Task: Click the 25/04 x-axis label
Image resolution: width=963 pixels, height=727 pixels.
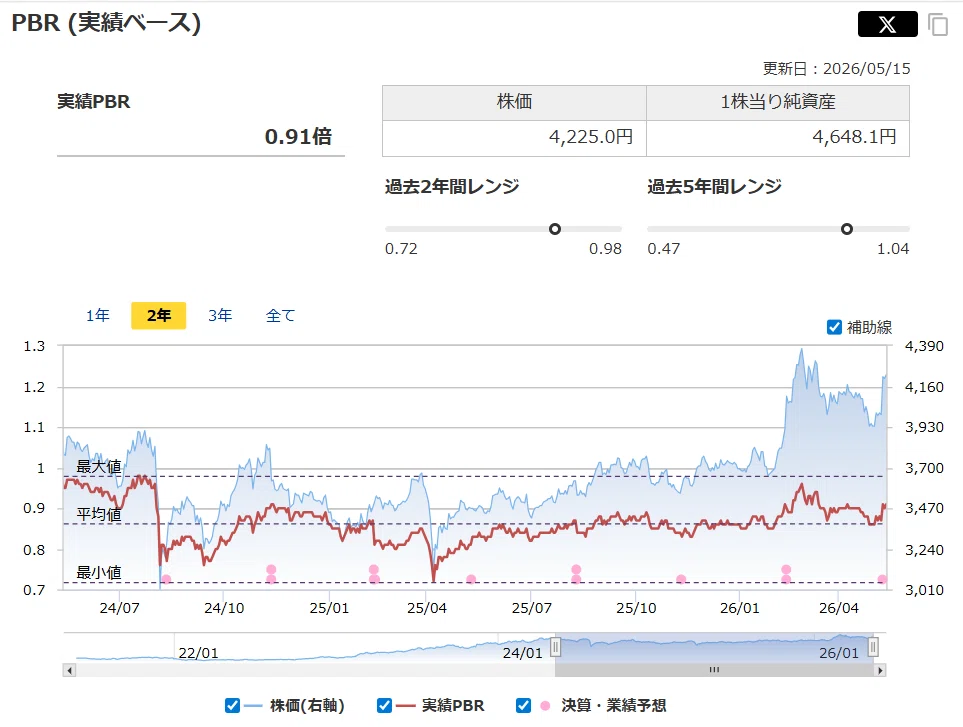Action: tap(427, 608)
